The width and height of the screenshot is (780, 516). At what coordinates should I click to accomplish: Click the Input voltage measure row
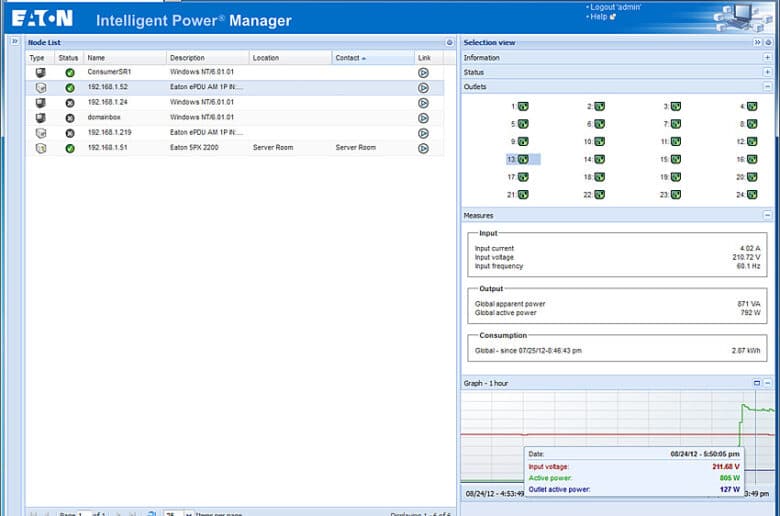pyautogui.click(x=617, y=257)
